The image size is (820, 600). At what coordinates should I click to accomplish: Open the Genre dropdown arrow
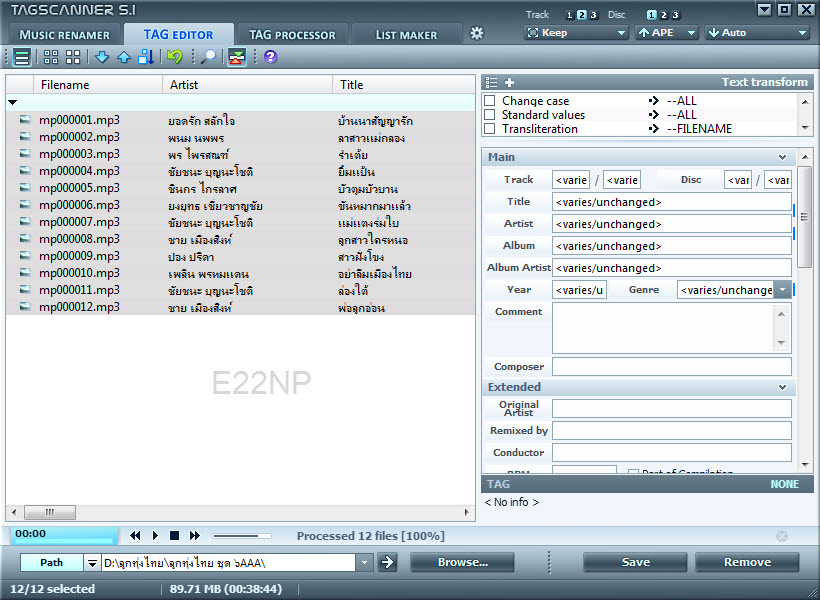click(782, 290)
